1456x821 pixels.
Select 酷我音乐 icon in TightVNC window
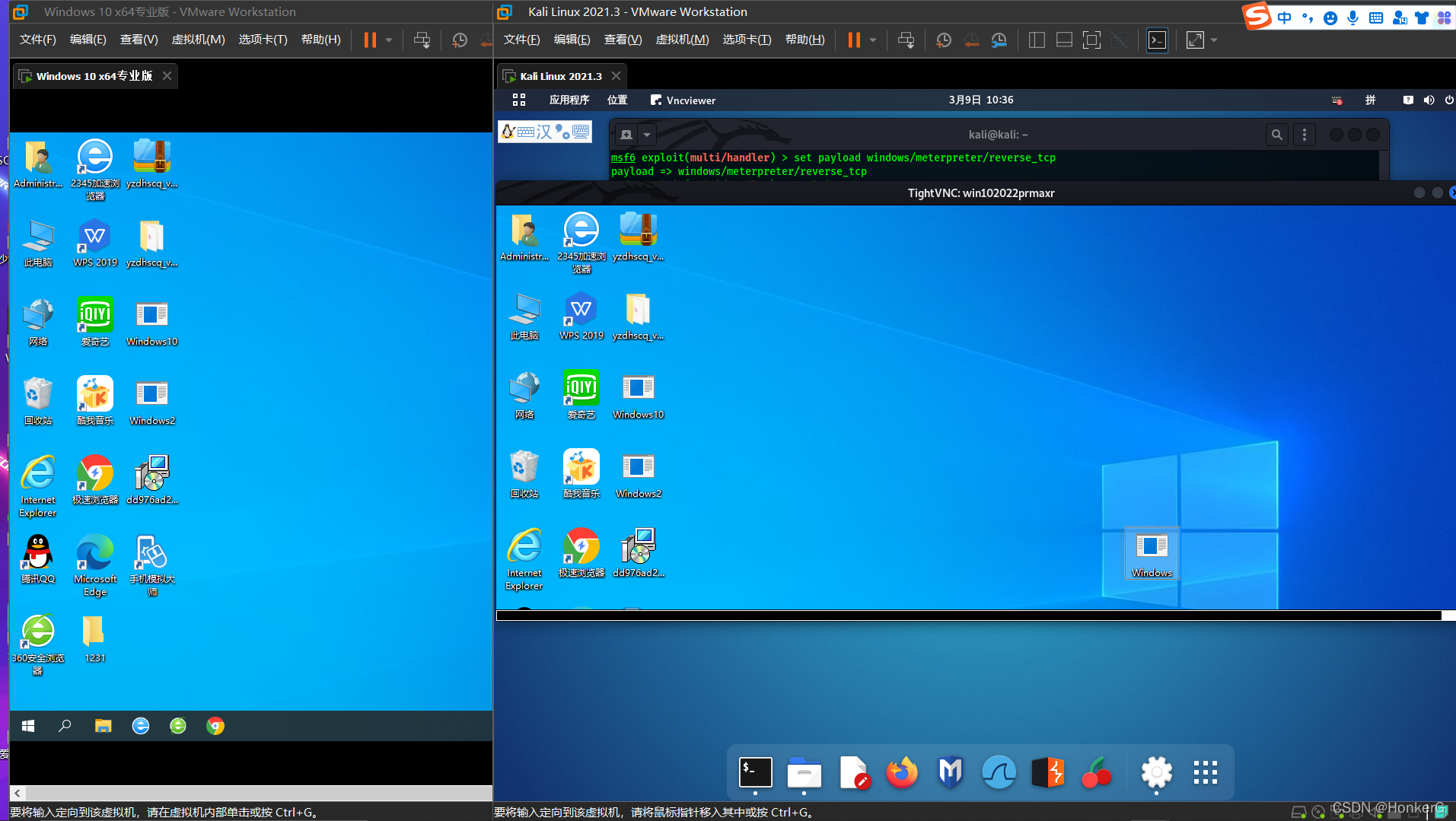pyautogui.click(x=581, y=474)
